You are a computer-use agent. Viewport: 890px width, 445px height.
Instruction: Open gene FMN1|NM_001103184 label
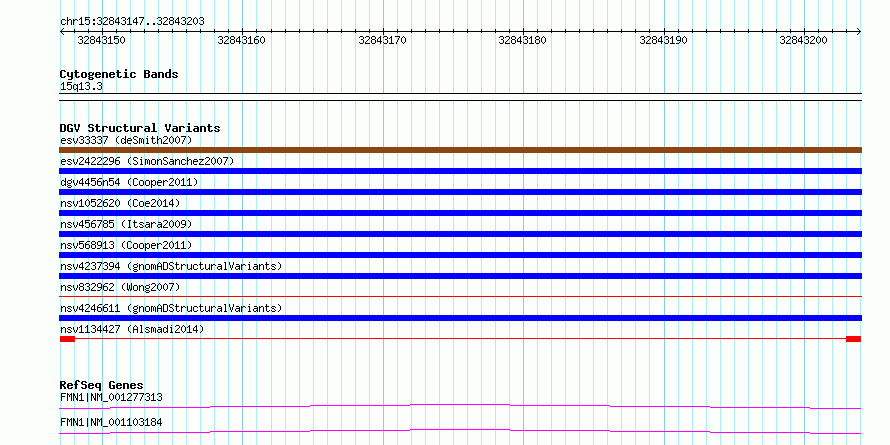pyautogui.click(x=111, y=423)
